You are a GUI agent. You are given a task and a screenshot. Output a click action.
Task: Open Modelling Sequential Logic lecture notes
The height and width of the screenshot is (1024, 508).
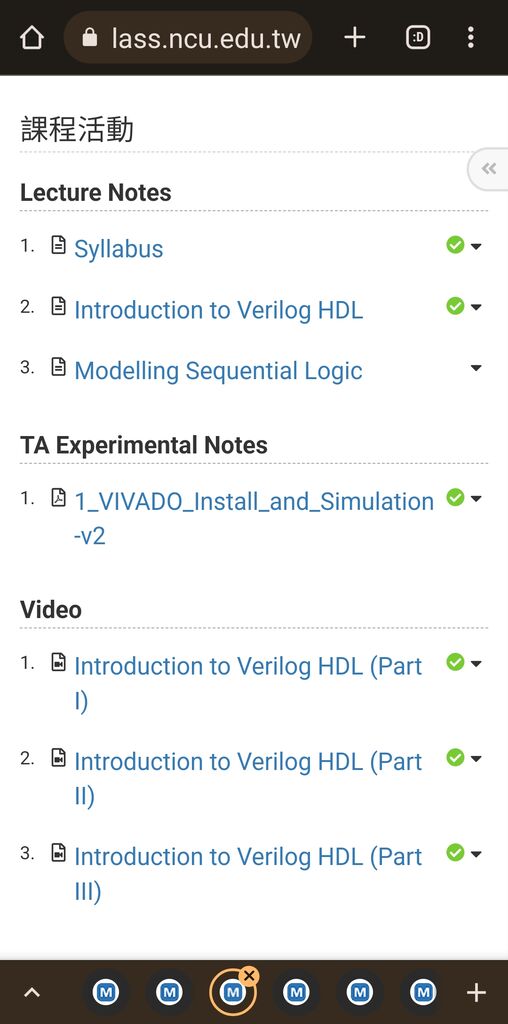click(x=218, y=371)
